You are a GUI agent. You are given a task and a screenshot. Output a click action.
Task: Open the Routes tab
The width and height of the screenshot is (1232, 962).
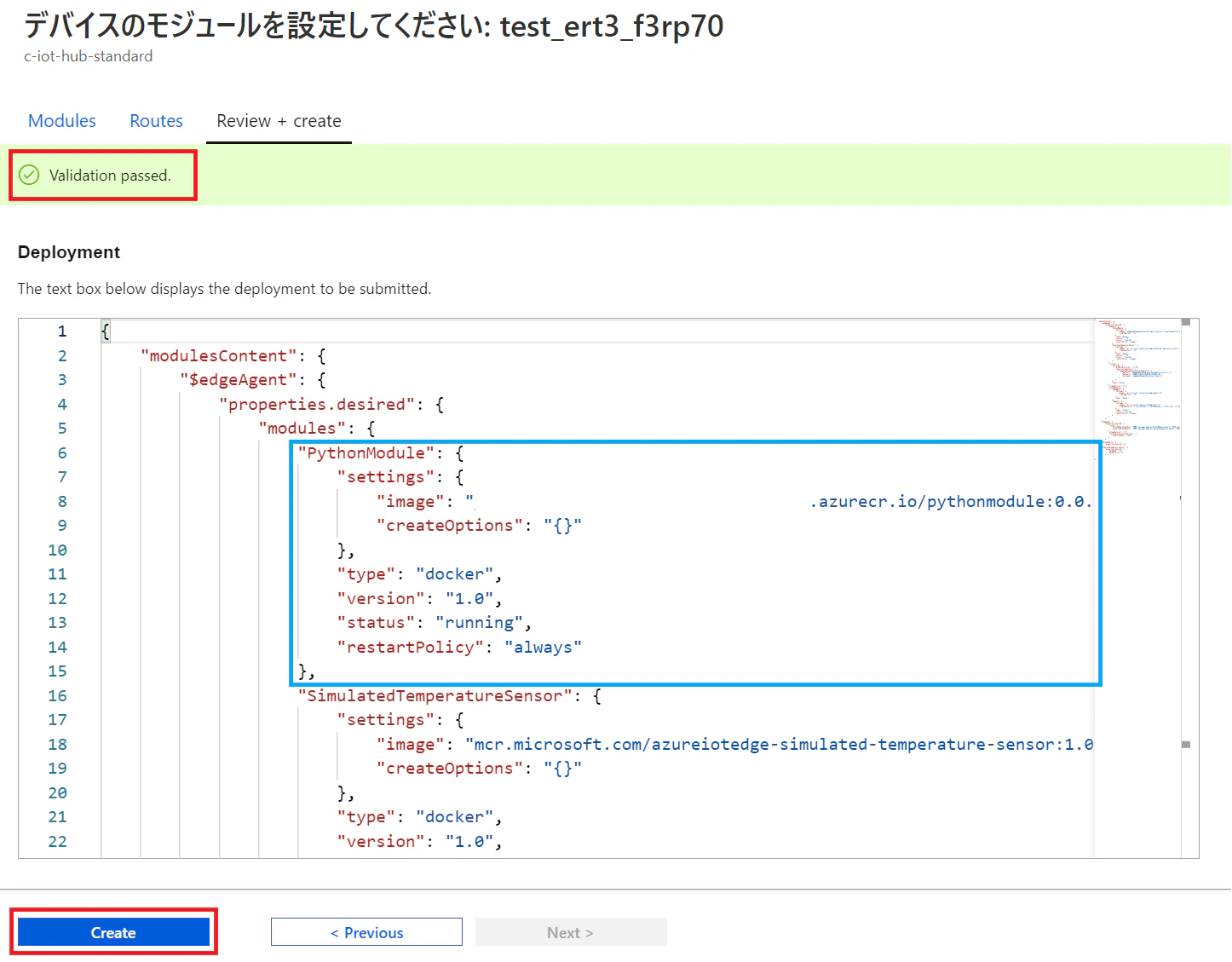[156, 121]
